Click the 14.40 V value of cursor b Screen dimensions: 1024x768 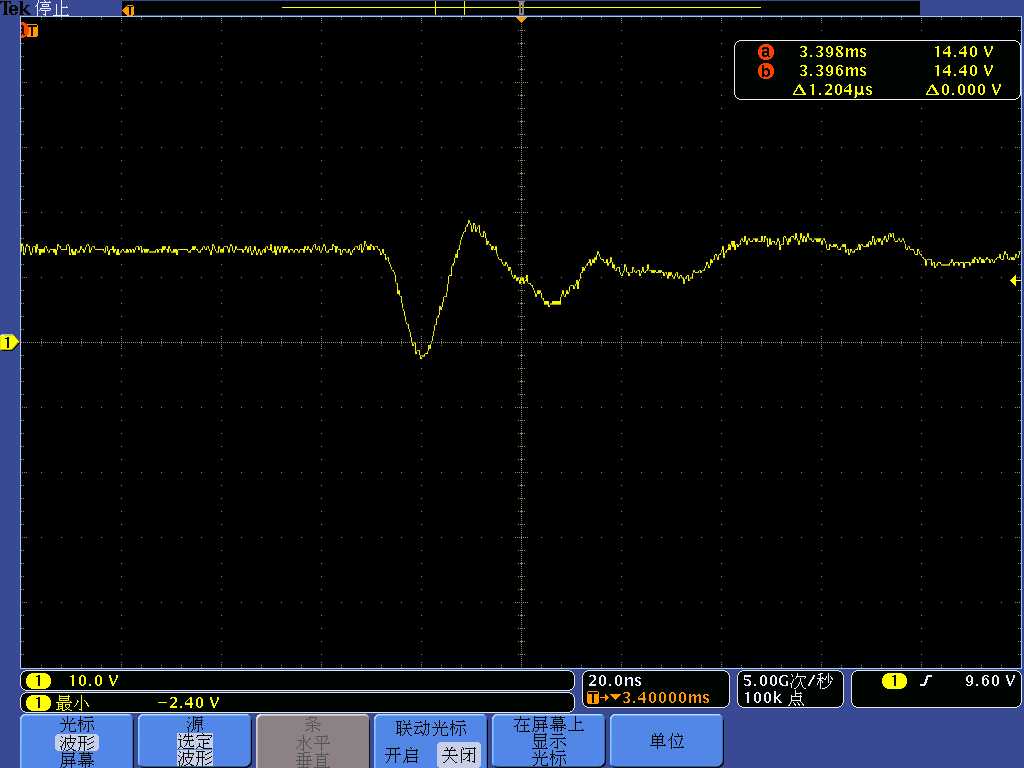(x=963, y=71)
